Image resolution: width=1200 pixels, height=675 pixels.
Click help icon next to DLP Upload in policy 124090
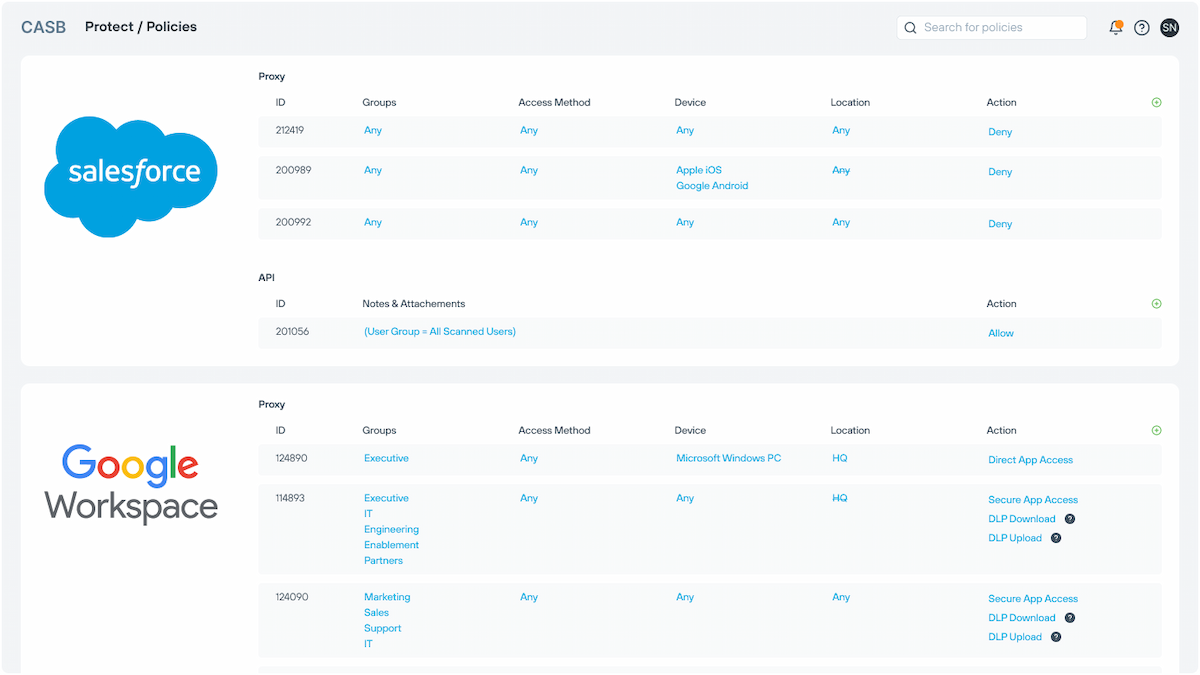click(x=1056, y=637)
